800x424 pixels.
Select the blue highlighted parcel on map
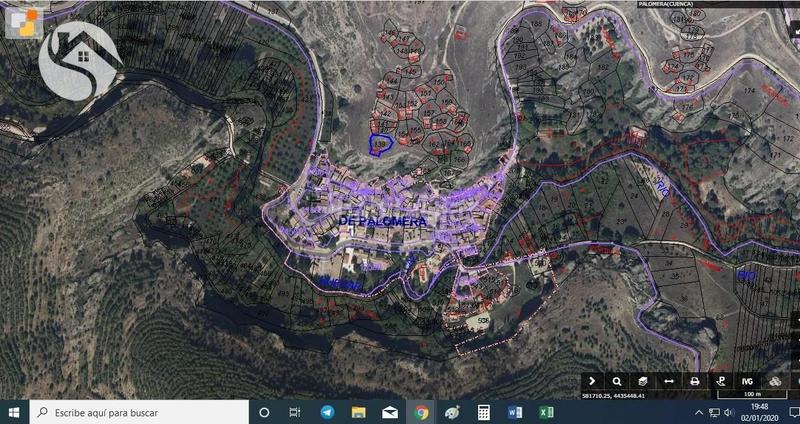(380, 146)
